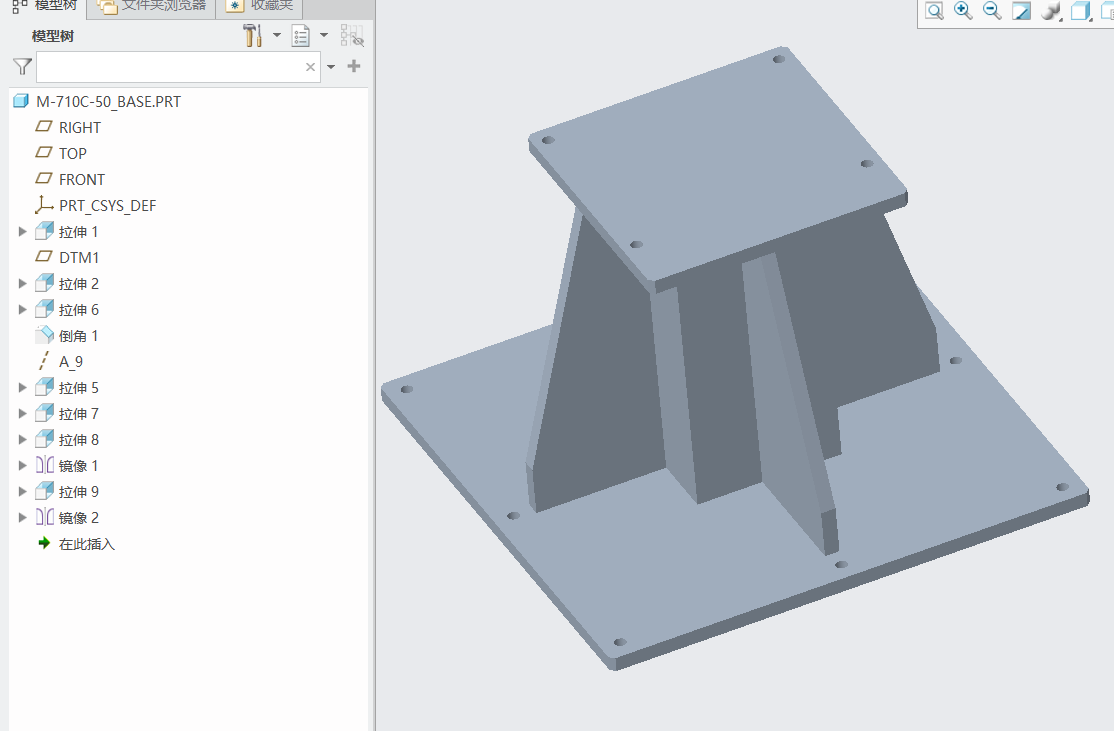Click the tree columns list icon
Screen dimensions: 1114x731
pos(301,36)
